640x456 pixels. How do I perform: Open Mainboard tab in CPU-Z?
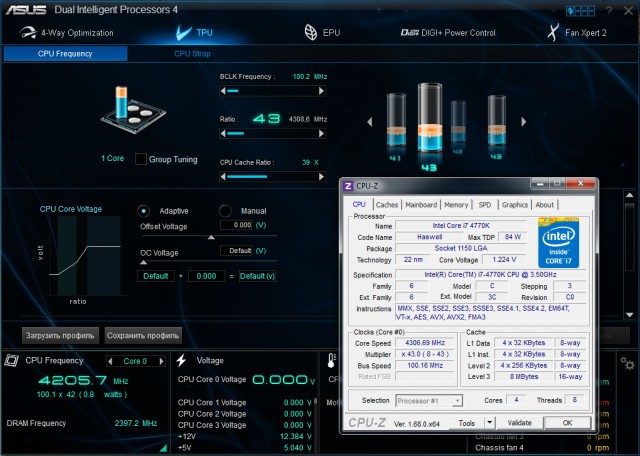coord(421,205)
